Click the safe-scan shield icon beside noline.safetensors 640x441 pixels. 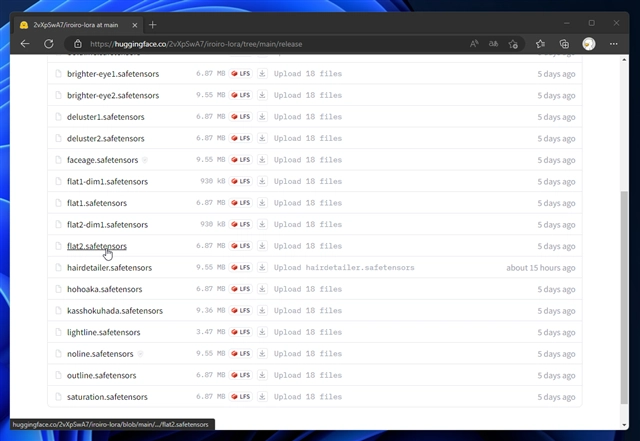pyautogui.click(x=140, y=354)
